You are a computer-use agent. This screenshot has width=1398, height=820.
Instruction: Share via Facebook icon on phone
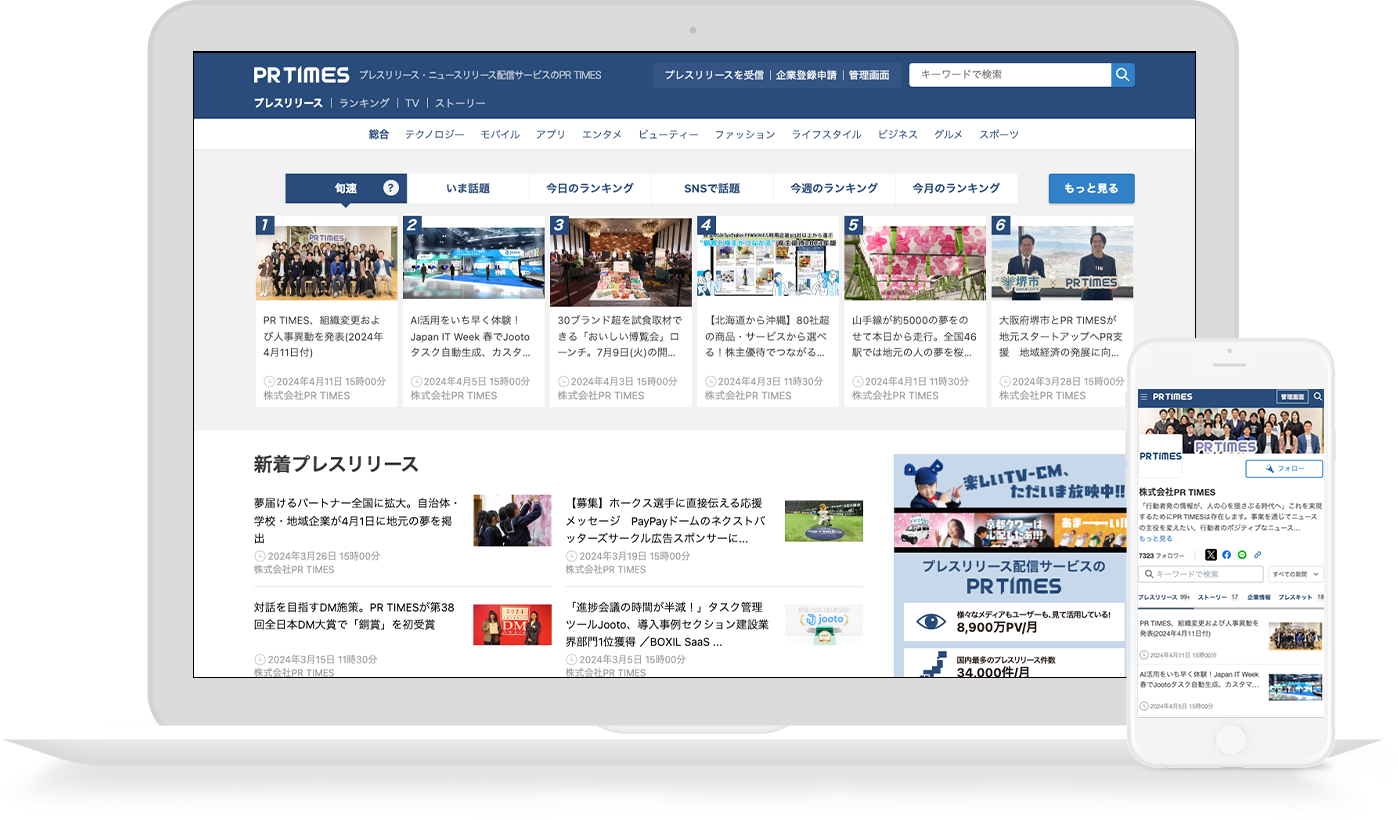1227,555
